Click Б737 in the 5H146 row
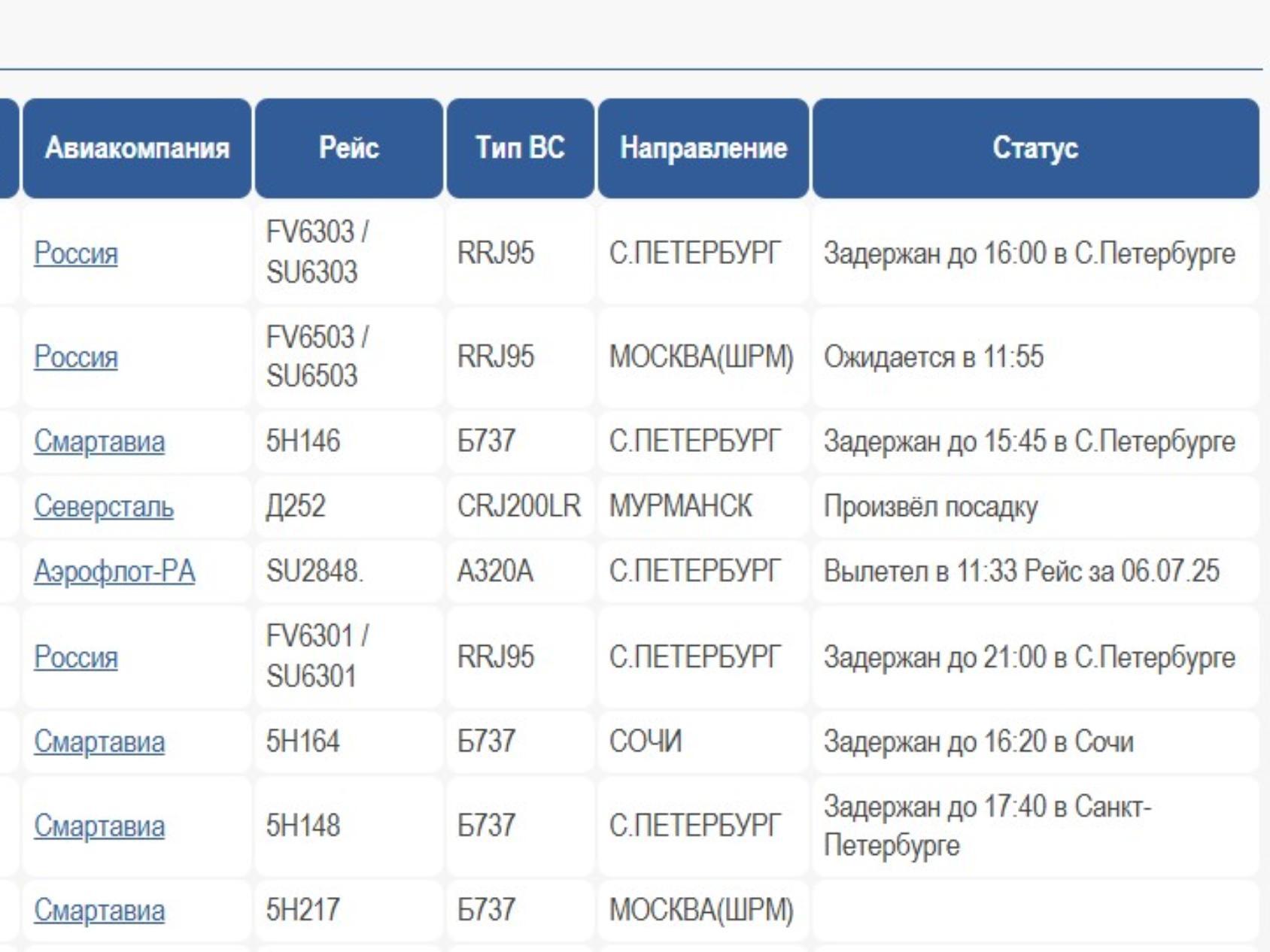This screenshot has width=1270, height=952. click(x=486, y=441)
